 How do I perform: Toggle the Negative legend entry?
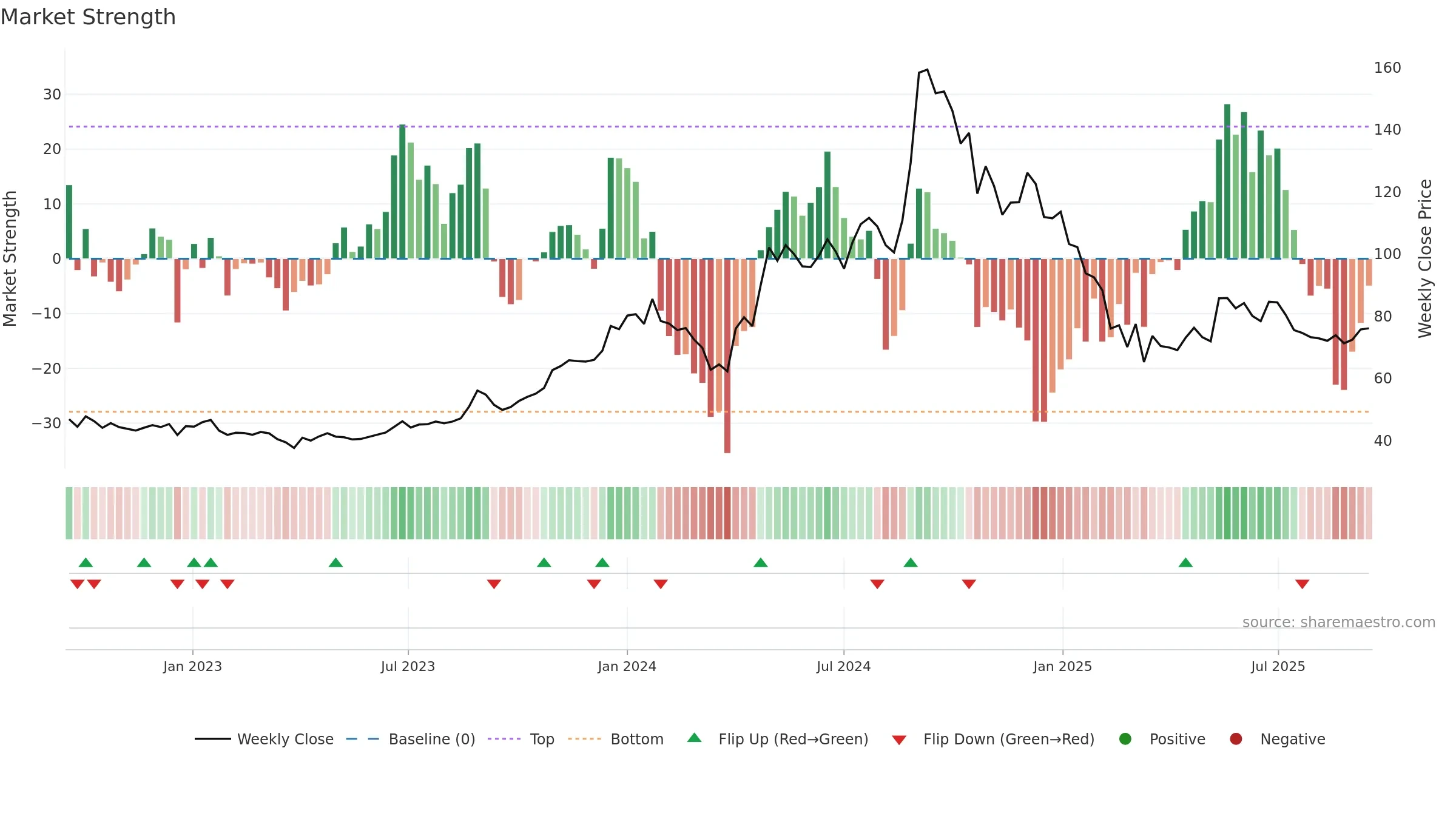point(1277,739)
